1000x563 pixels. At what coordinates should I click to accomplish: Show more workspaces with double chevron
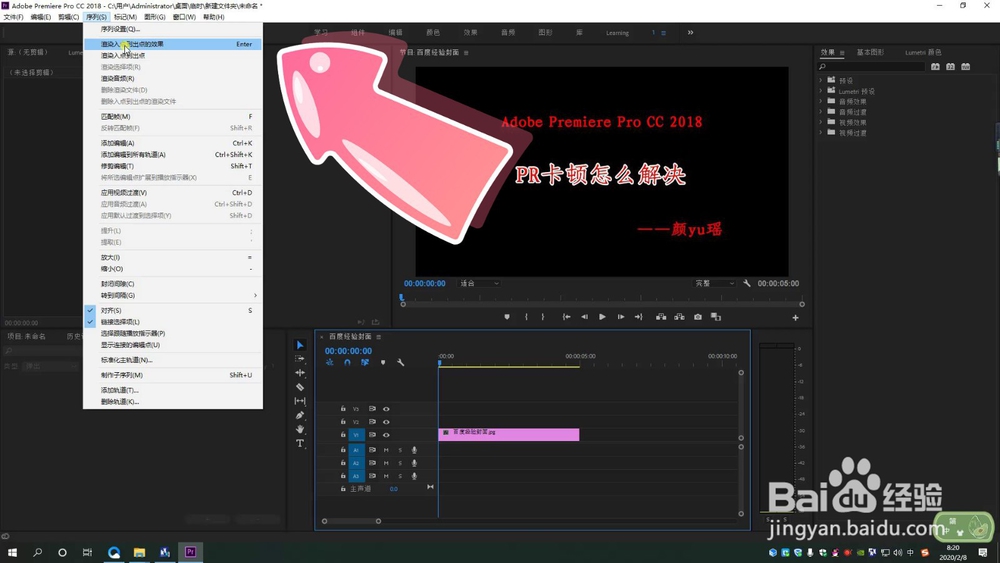tap(690, 33)
